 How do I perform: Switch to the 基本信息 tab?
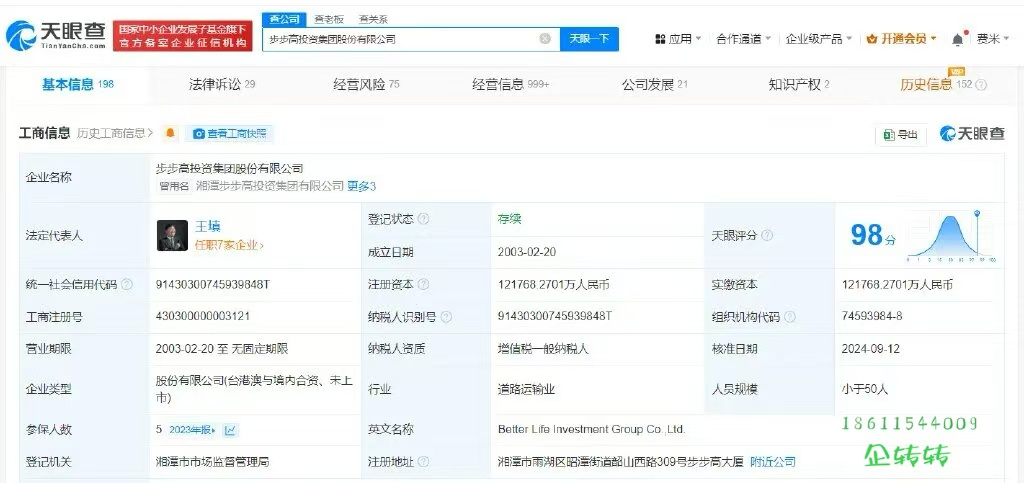[78, 84]
